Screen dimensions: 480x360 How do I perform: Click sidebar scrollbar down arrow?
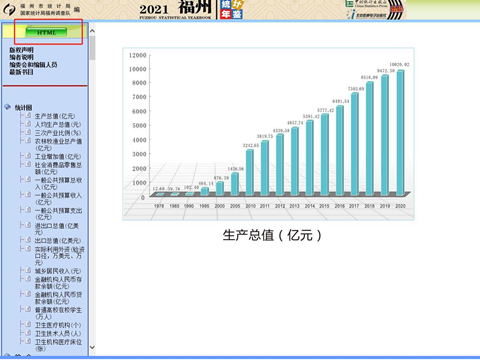coord(92,347)
